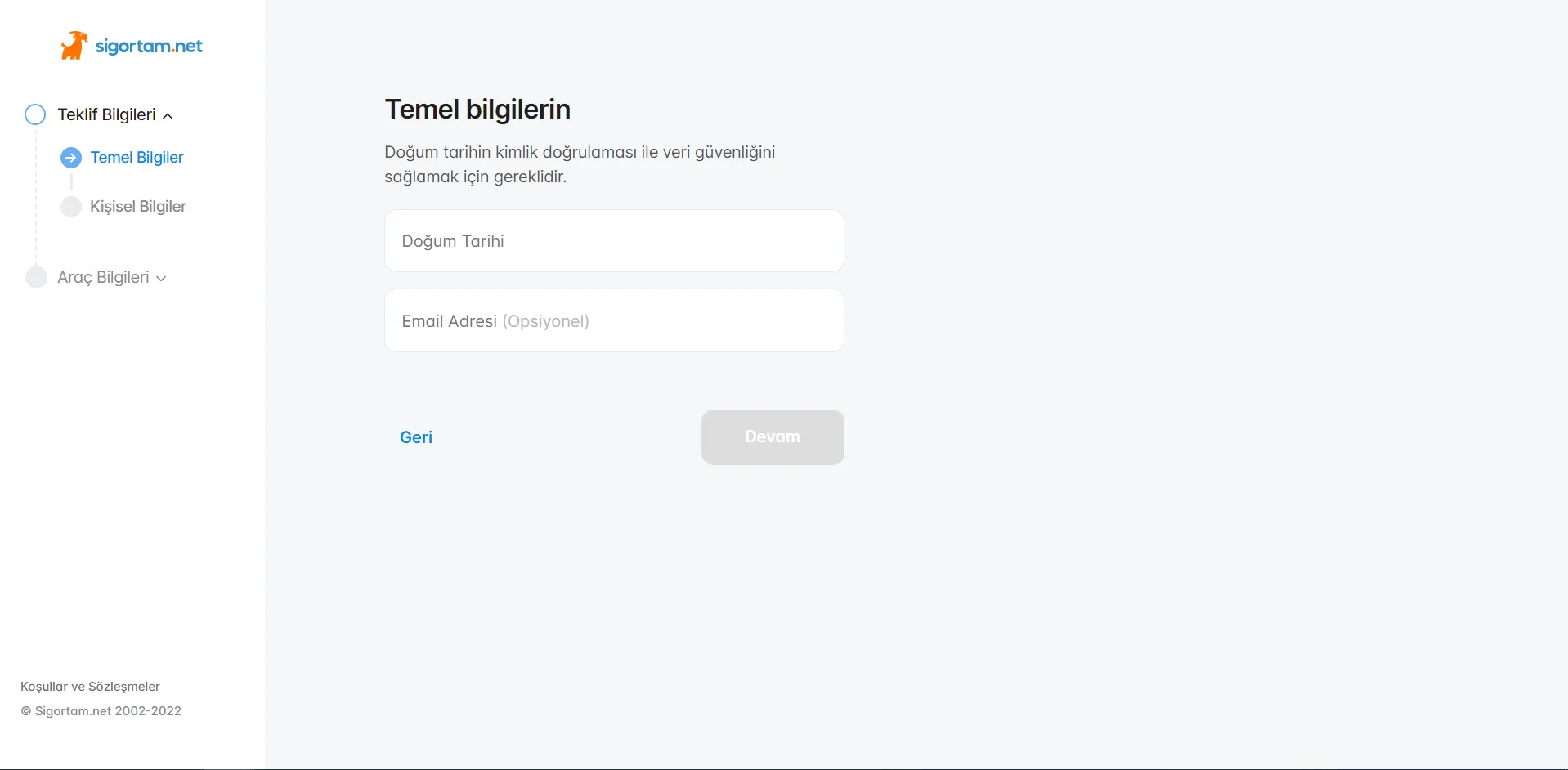Collapse the Teklif Bilgileri section chevron
This screenshot has height=770, width=1568.
168,116
